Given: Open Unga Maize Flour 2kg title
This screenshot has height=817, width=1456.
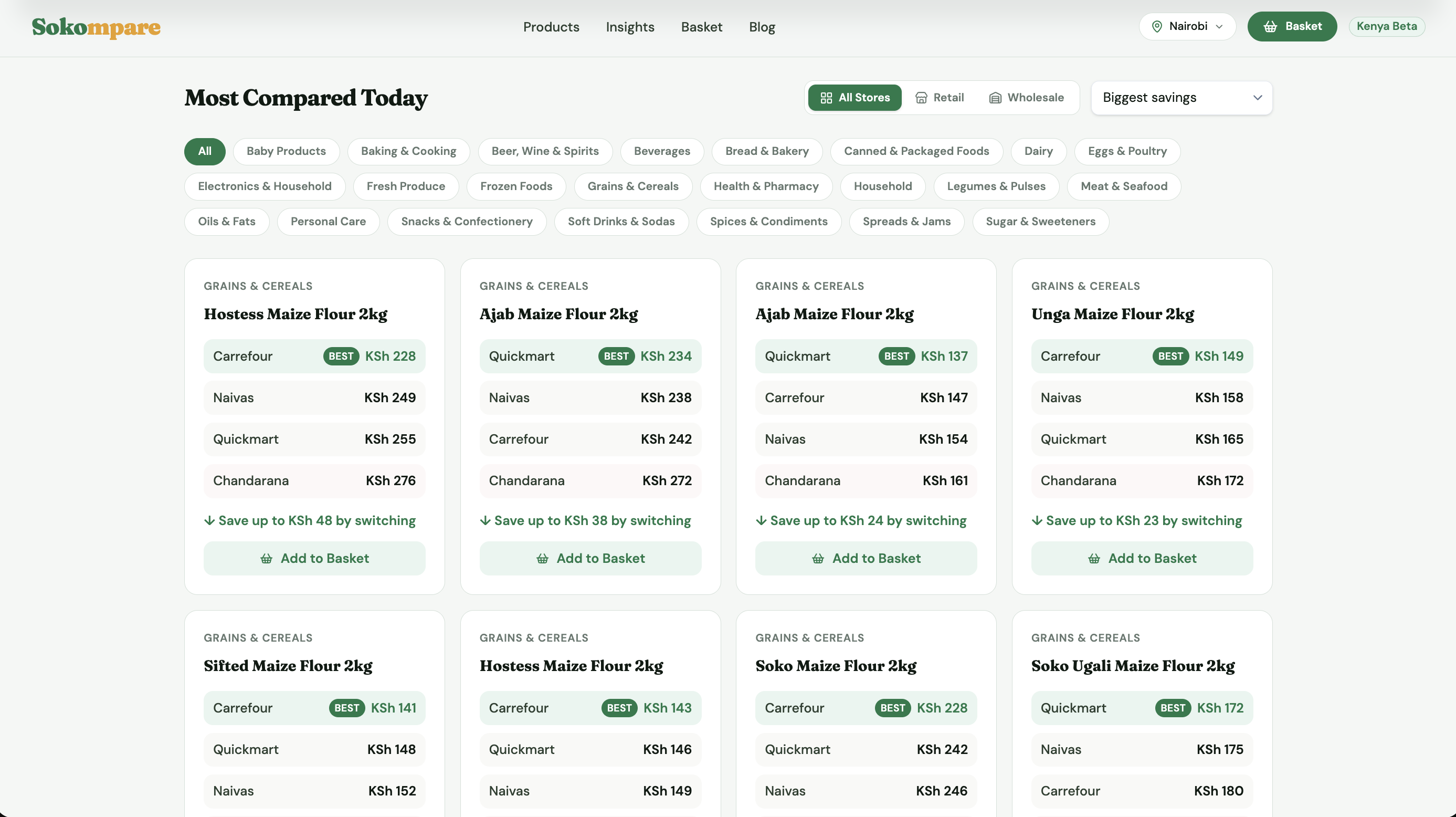Looking at the screenshot, I should pos(1112,315).
